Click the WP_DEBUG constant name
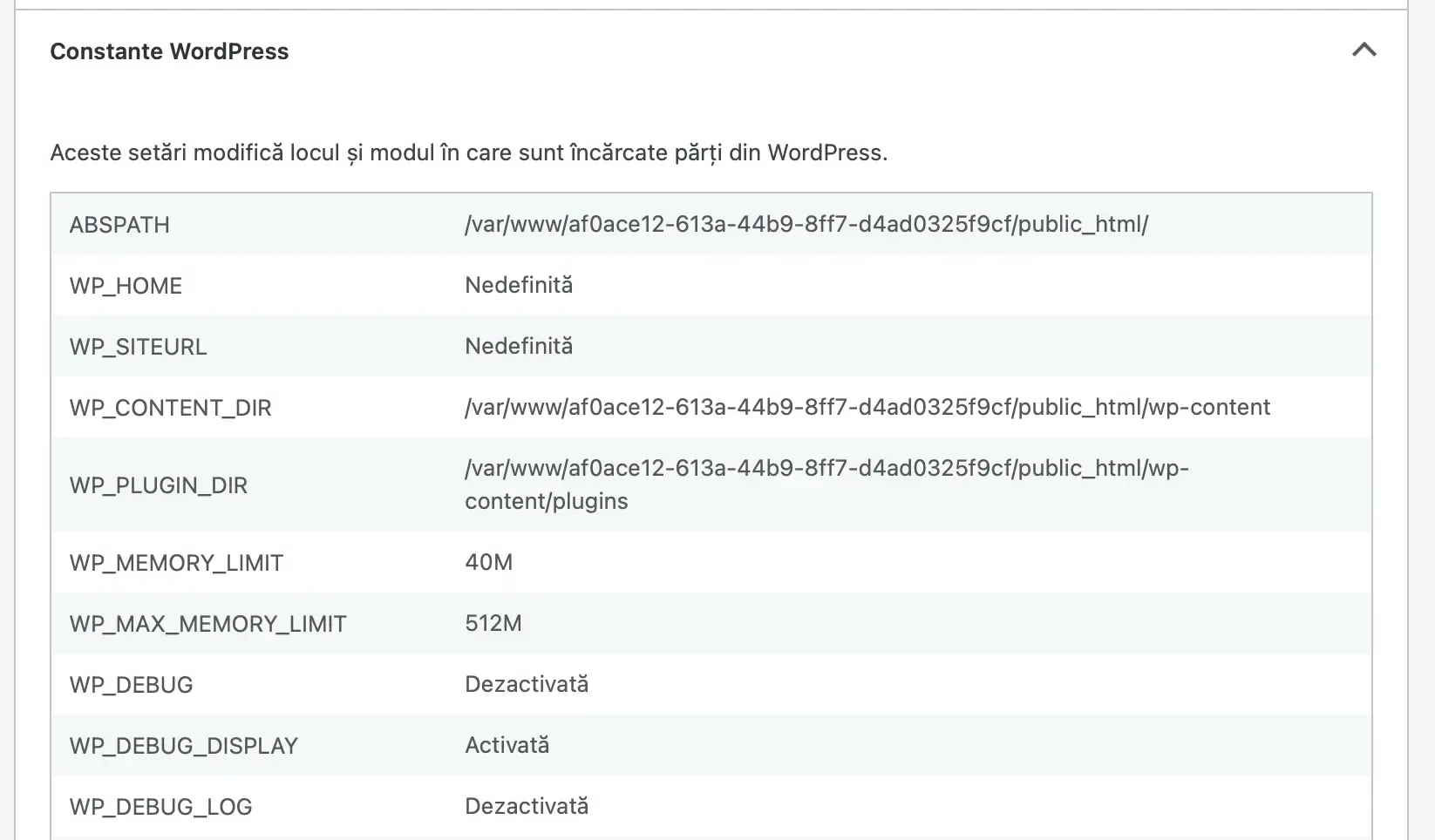The width and height of the screenshot is (1435, 840). coord(131,685)
